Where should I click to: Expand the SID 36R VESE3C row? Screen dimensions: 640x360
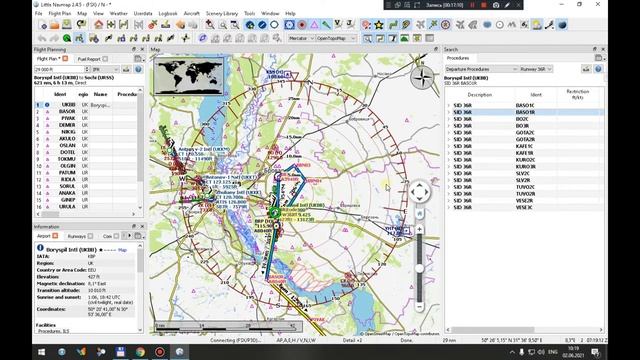coord(448,207)
